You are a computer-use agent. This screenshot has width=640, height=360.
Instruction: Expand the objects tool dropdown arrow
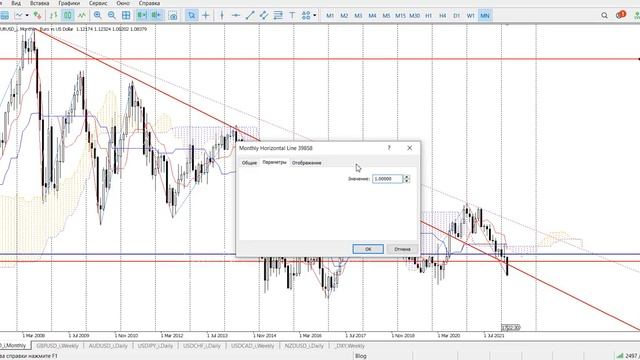(x=315, y=16)
